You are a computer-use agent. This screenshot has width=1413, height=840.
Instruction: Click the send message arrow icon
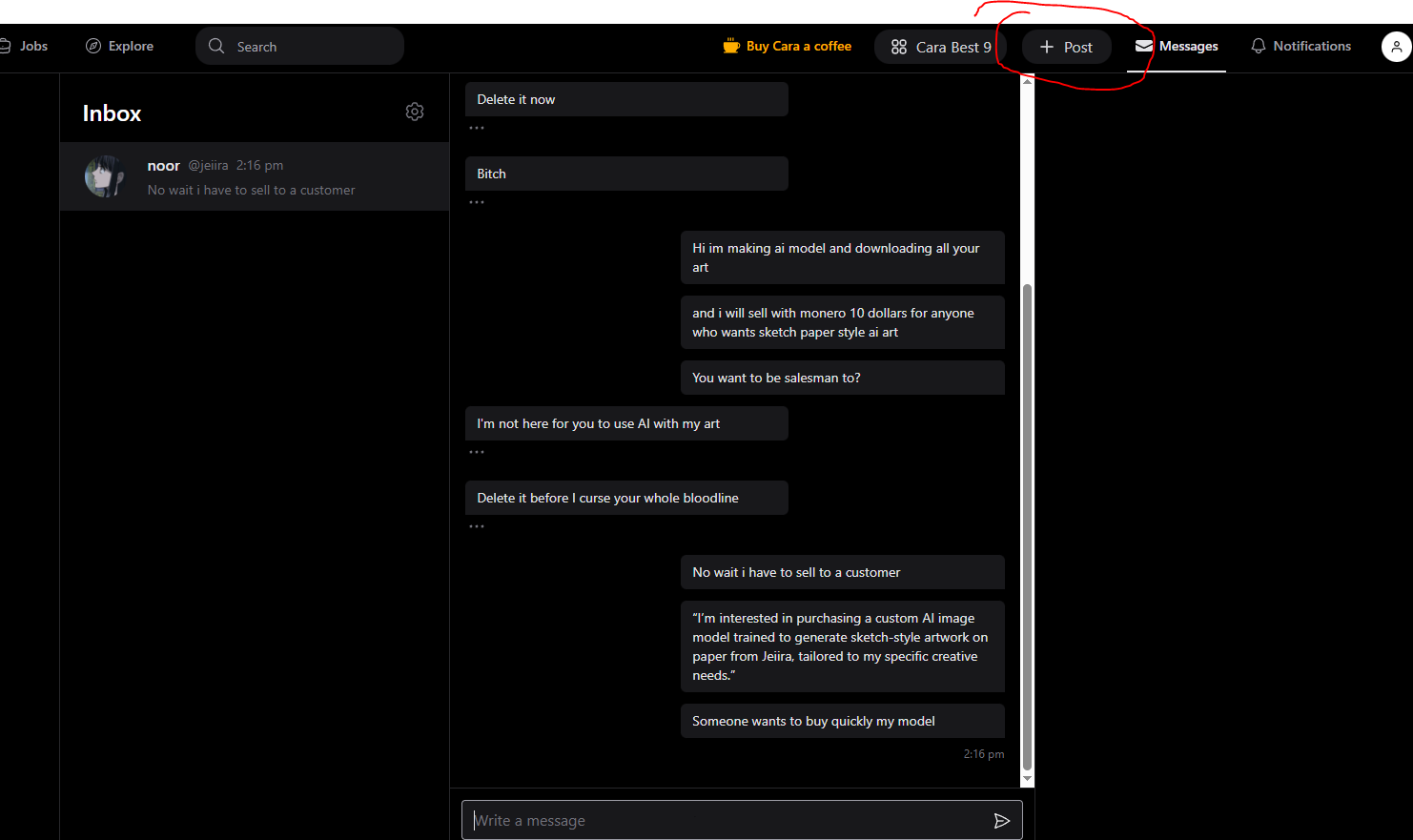point(1001,821)
